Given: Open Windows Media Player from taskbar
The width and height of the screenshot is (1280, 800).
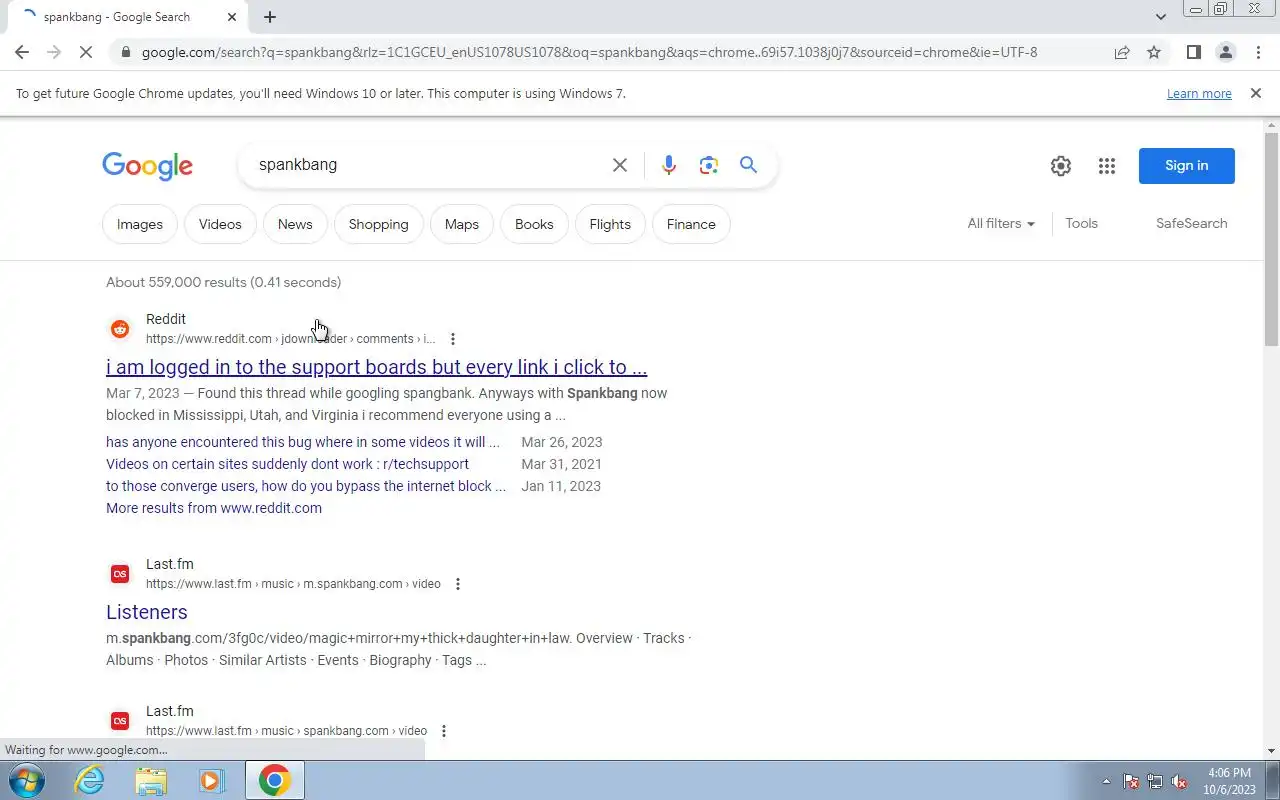Looking at the screenshot, I should 212,780.
